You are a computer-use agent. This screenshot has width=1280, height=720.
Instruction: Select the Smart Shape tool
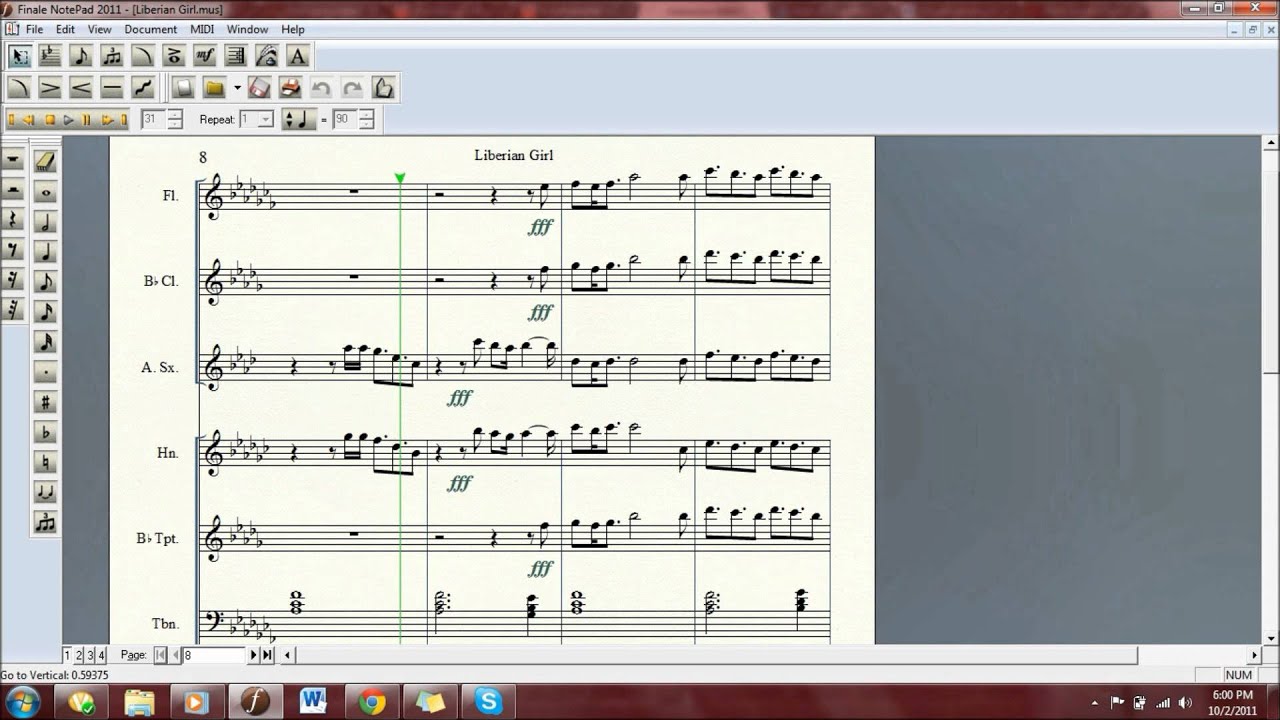point(143,55)
